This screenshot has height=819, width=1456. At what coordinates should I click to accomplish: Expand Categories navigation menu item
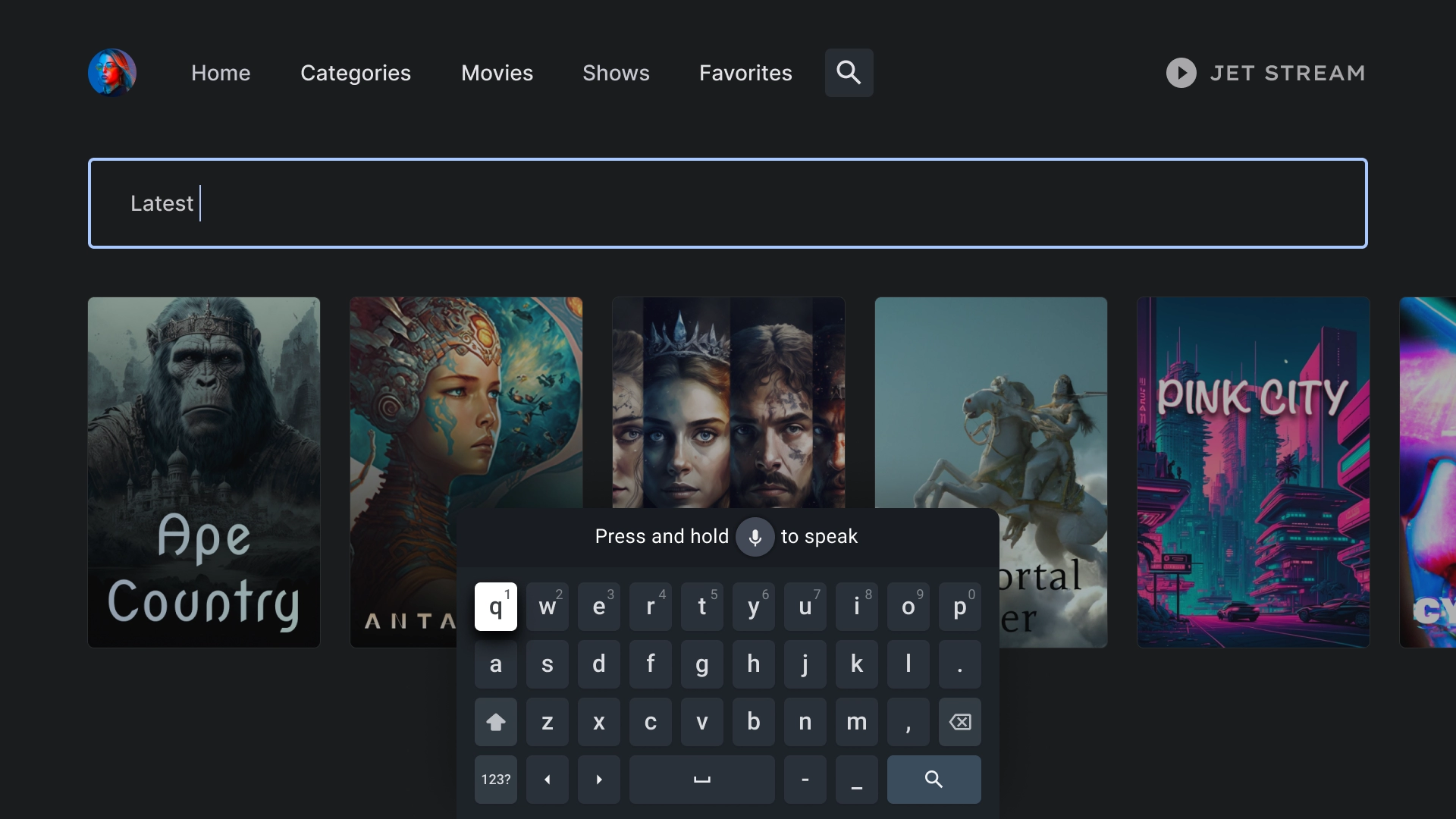[356, 72]
